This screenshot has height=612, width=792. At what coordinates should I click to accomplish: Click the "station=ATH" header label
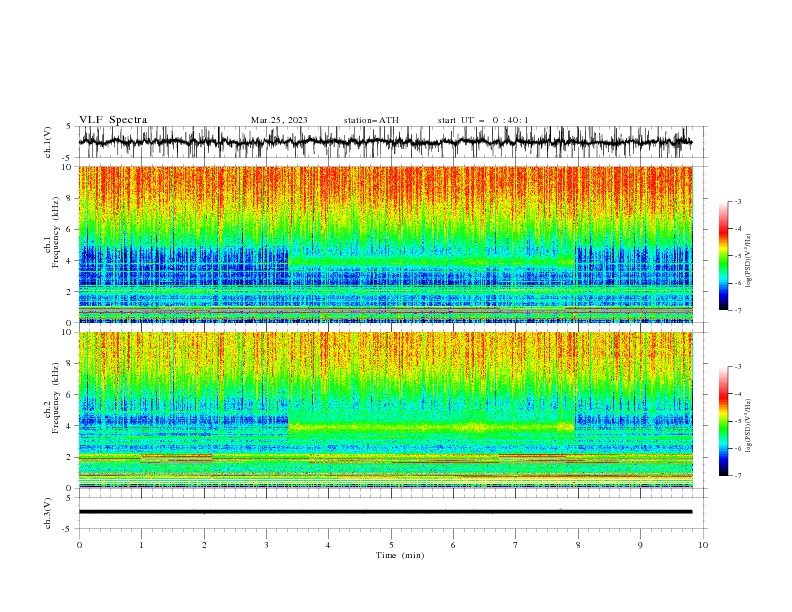pos(371,120)
